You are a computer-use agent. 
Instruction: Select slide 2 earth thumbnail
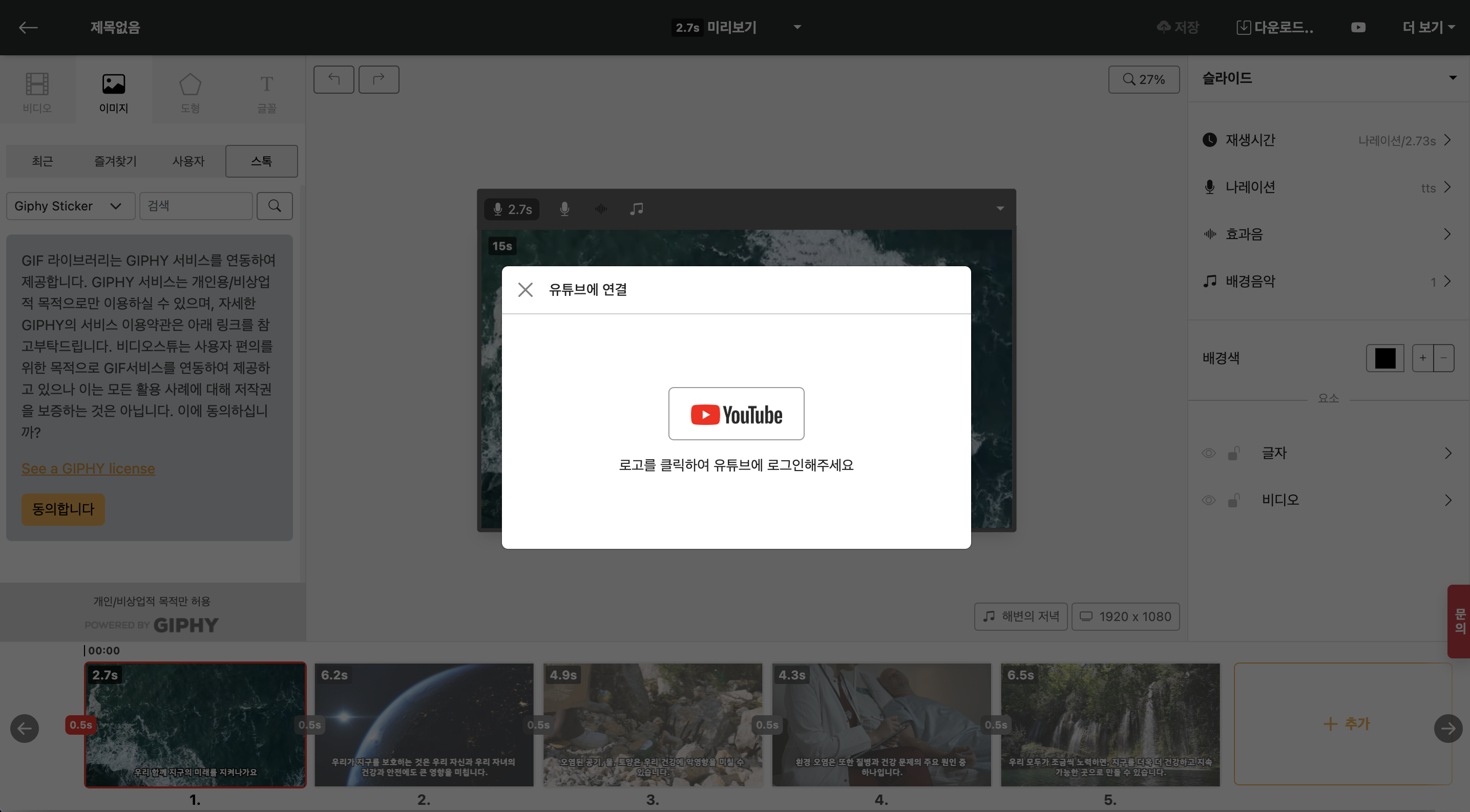pos(424,724)
